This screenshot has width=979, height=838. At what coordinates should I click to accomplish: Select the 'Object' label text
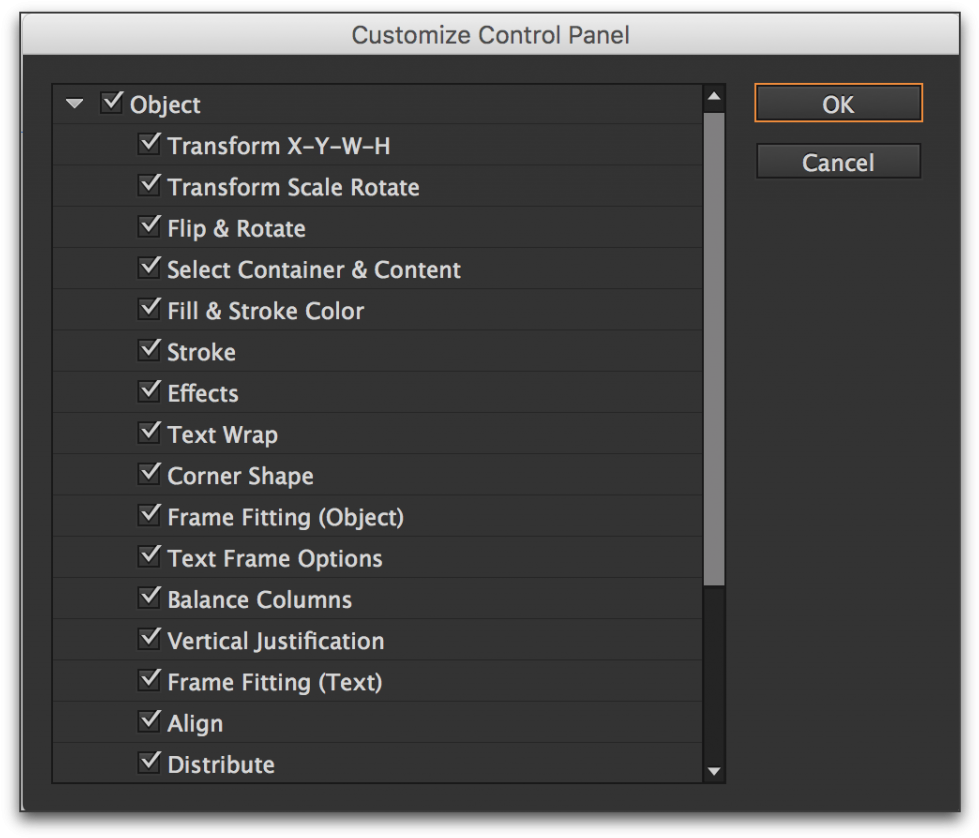coord(165,105)
